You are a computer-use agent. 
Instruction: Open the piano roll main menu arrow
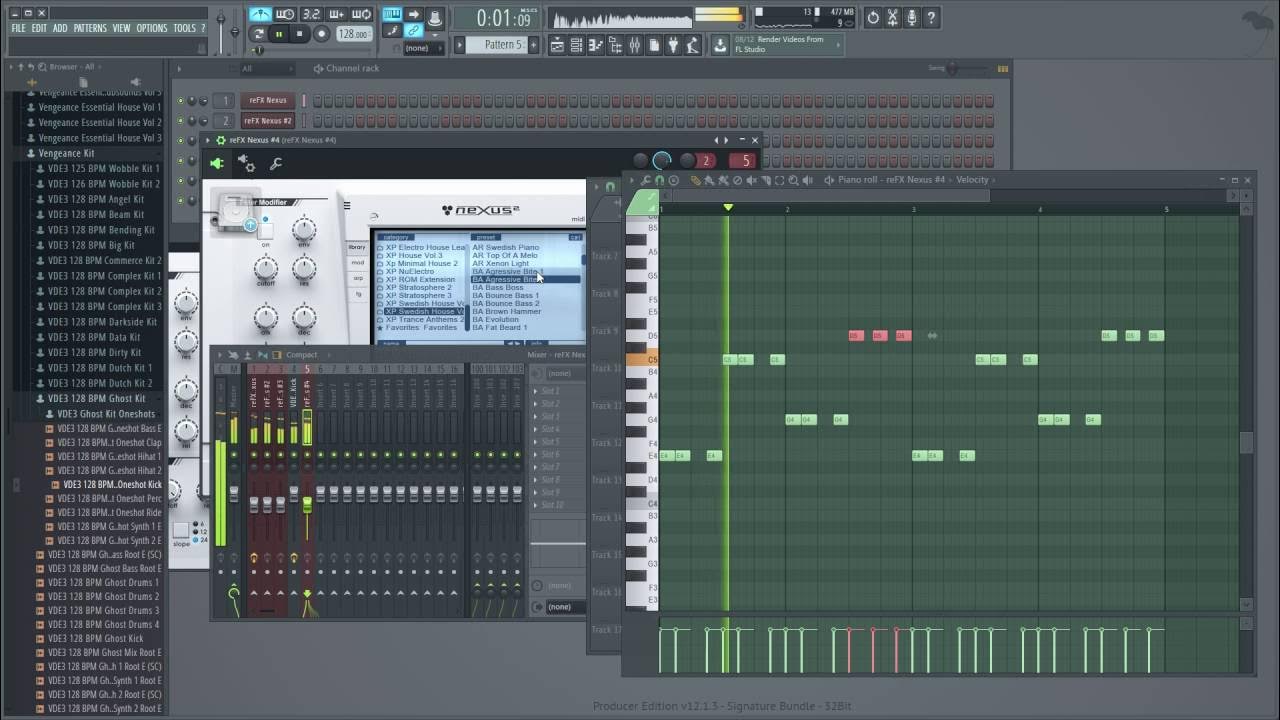pyautogui.click(x=632, y=180)
